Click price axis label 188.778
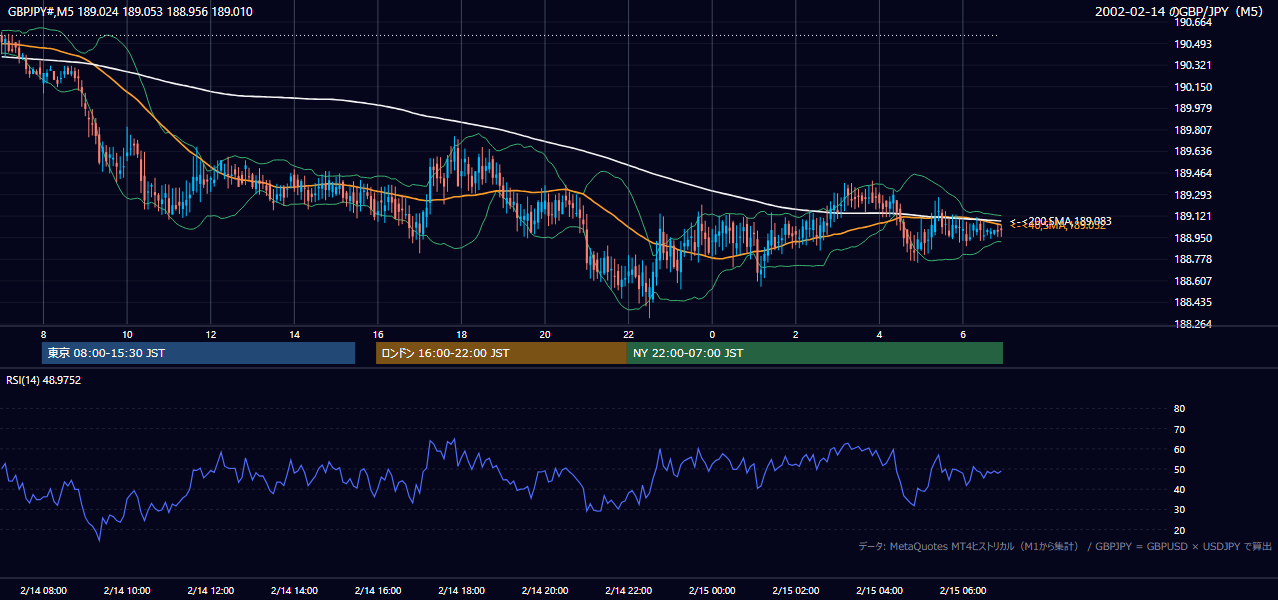The width and height of the screenshot is (1278, 600). coord(1193,259)
